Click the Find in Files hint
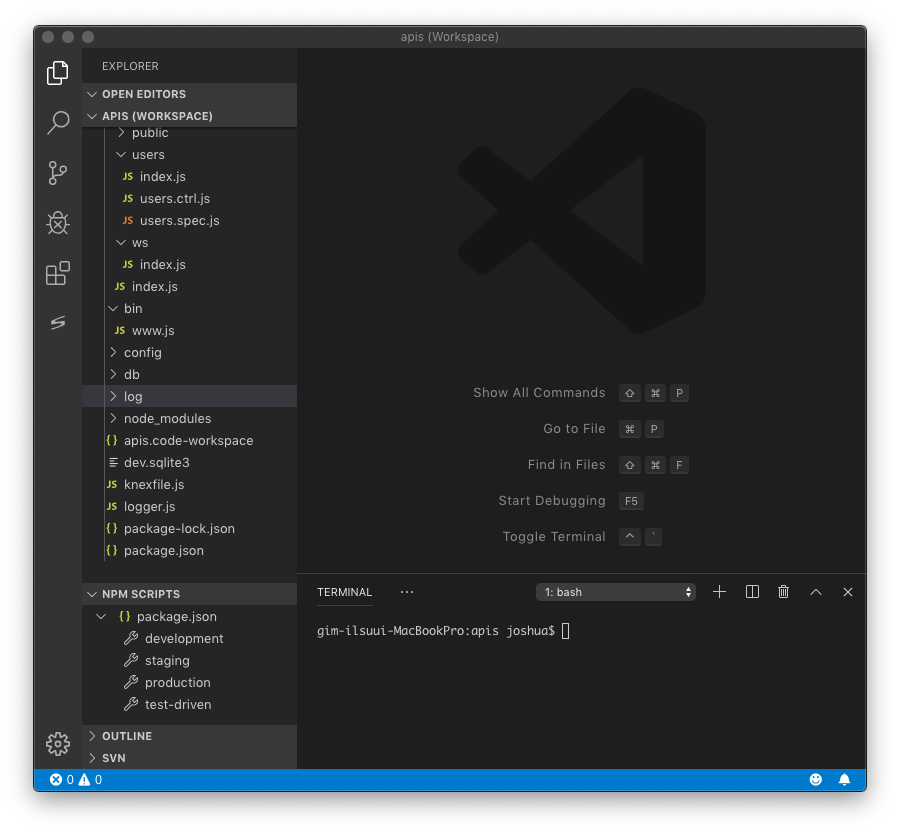This screenshot has height=833, width=900. 567,464
